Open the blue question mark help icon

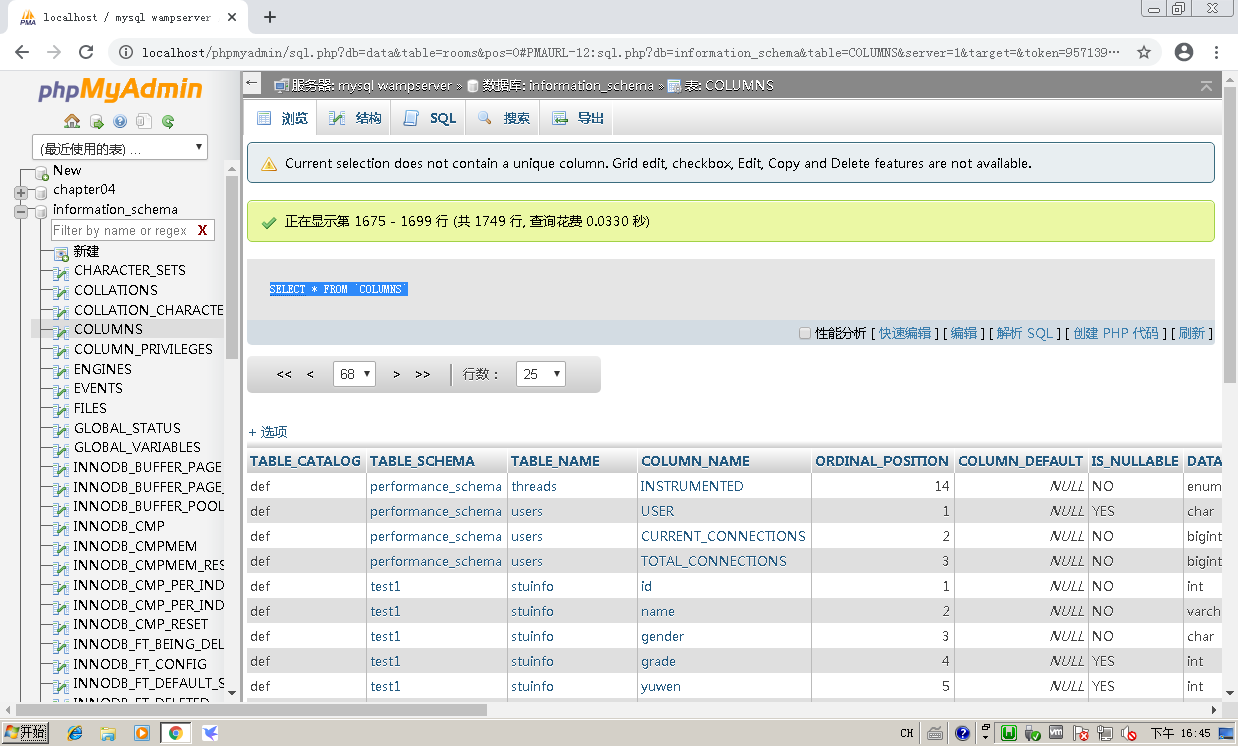click(x=120, y=121)
